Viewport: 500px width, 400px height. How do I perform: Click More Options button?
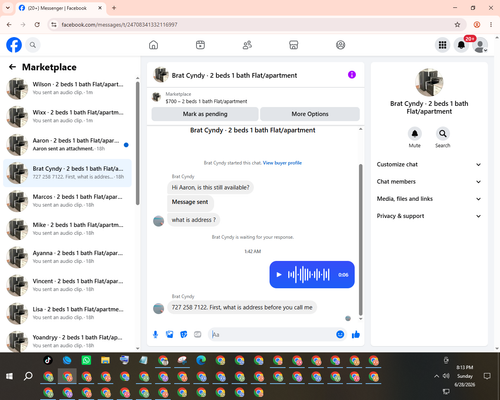click(x=310, y=114)
